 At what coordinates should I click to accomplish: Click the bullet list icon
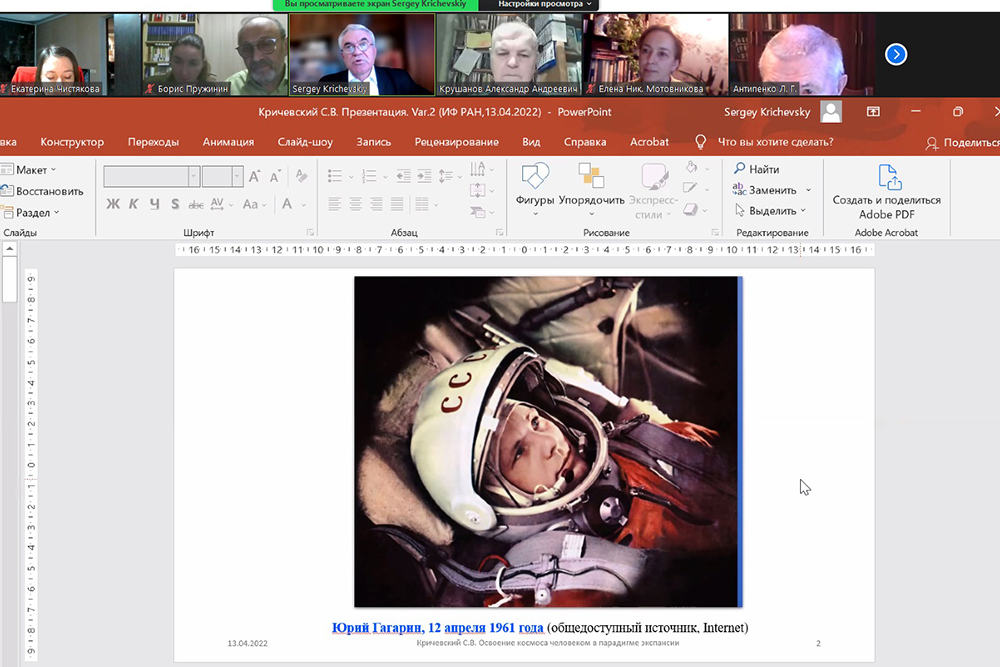(336, 176)
